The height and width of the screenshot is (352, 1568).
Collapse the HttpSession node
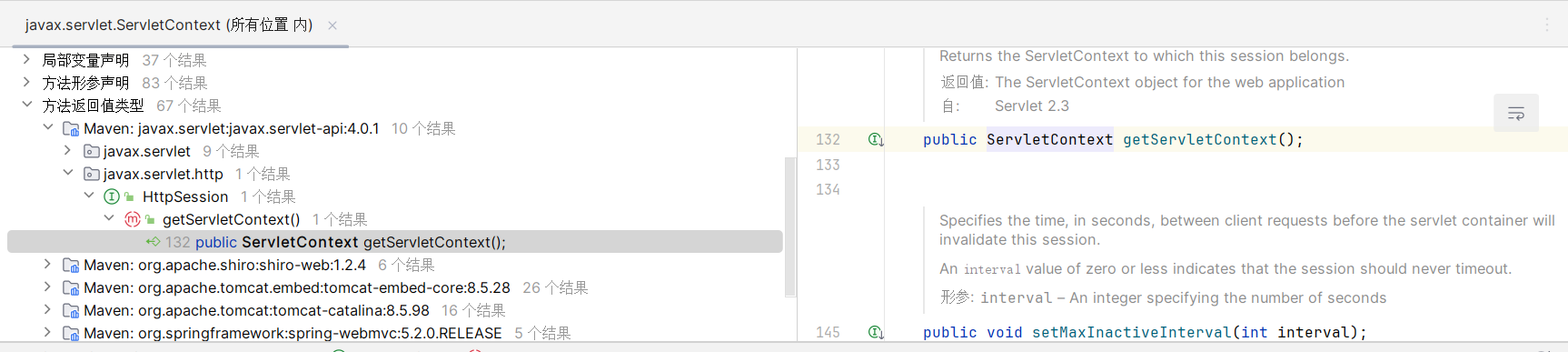pyautogui.click(x=89, y=196)
